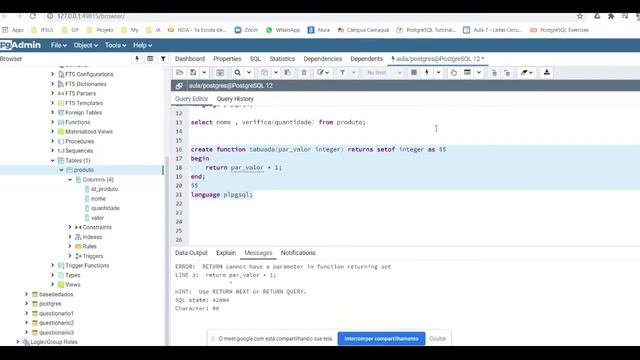Expand the FTS Configurations node

point(53,74)
